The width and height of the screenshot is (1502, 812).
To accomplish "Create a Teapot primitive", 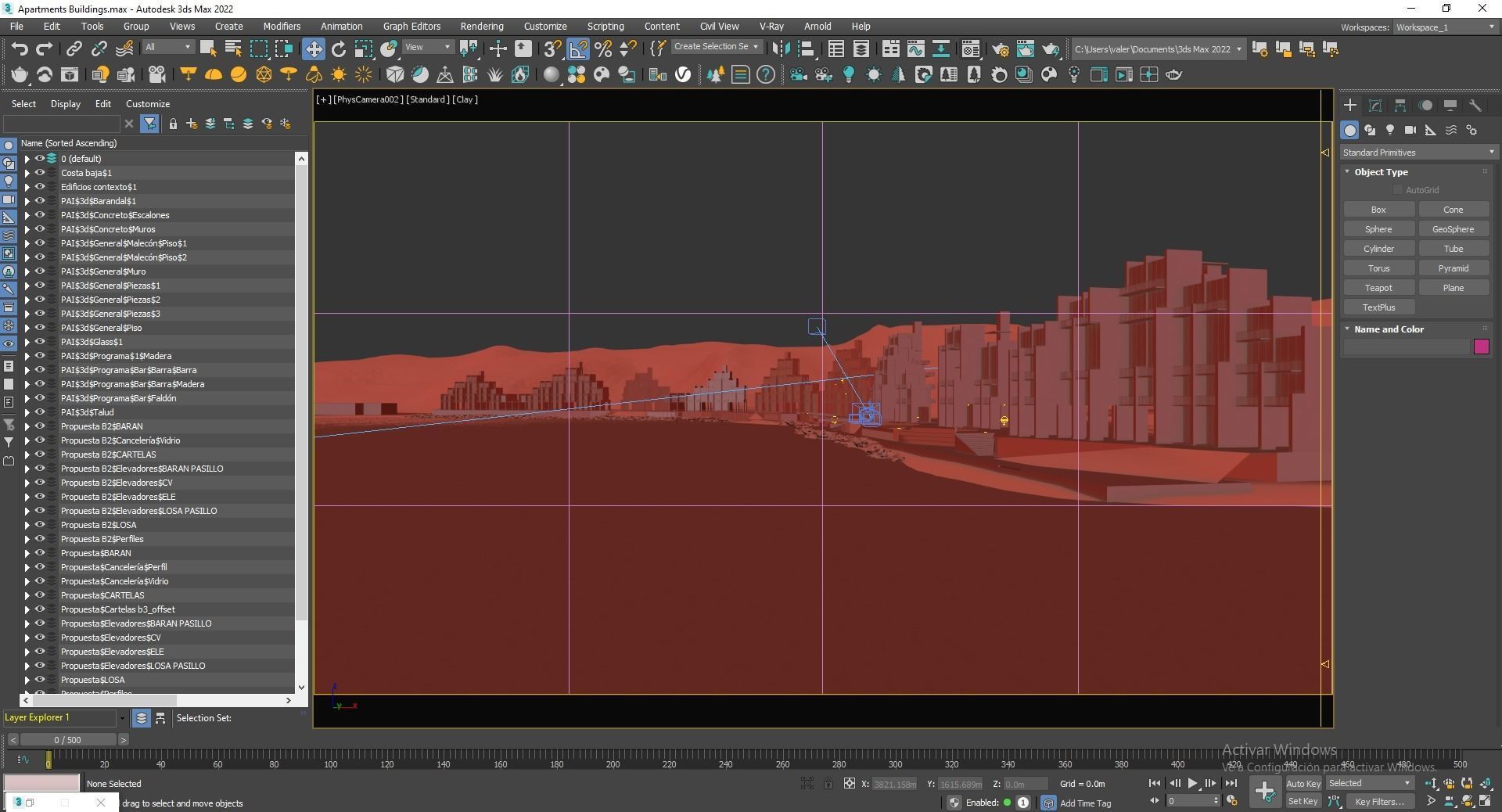I will [1378, 288].
